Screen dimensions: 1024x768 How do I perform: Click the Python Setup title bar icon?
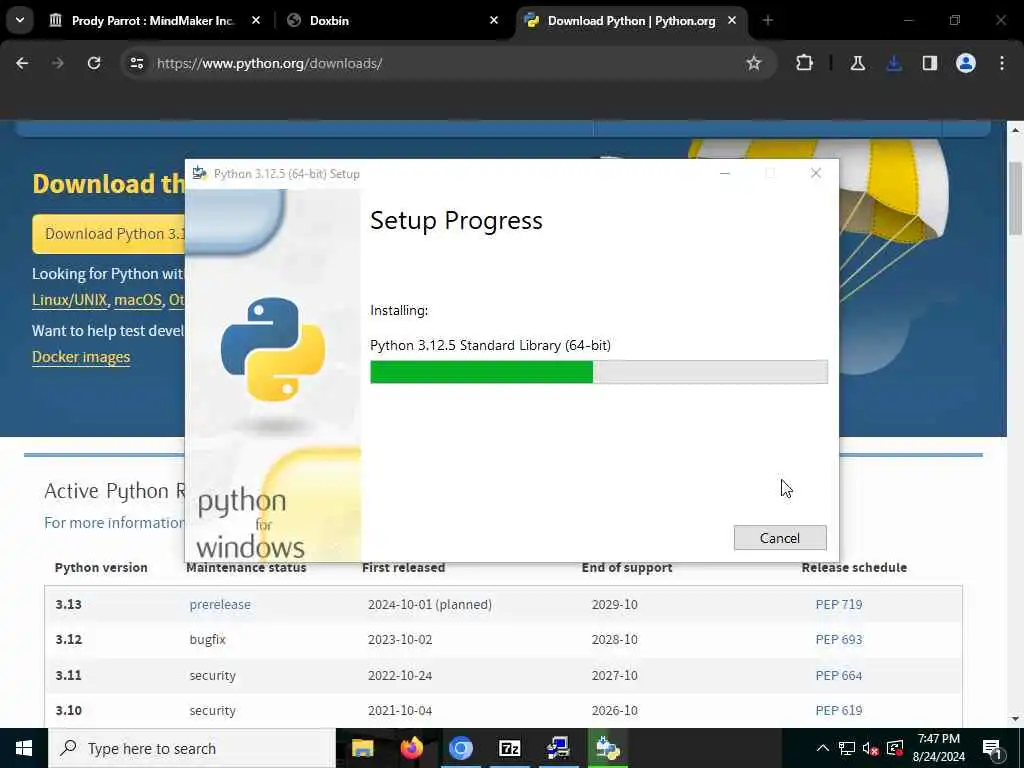(x=200, y=173)
